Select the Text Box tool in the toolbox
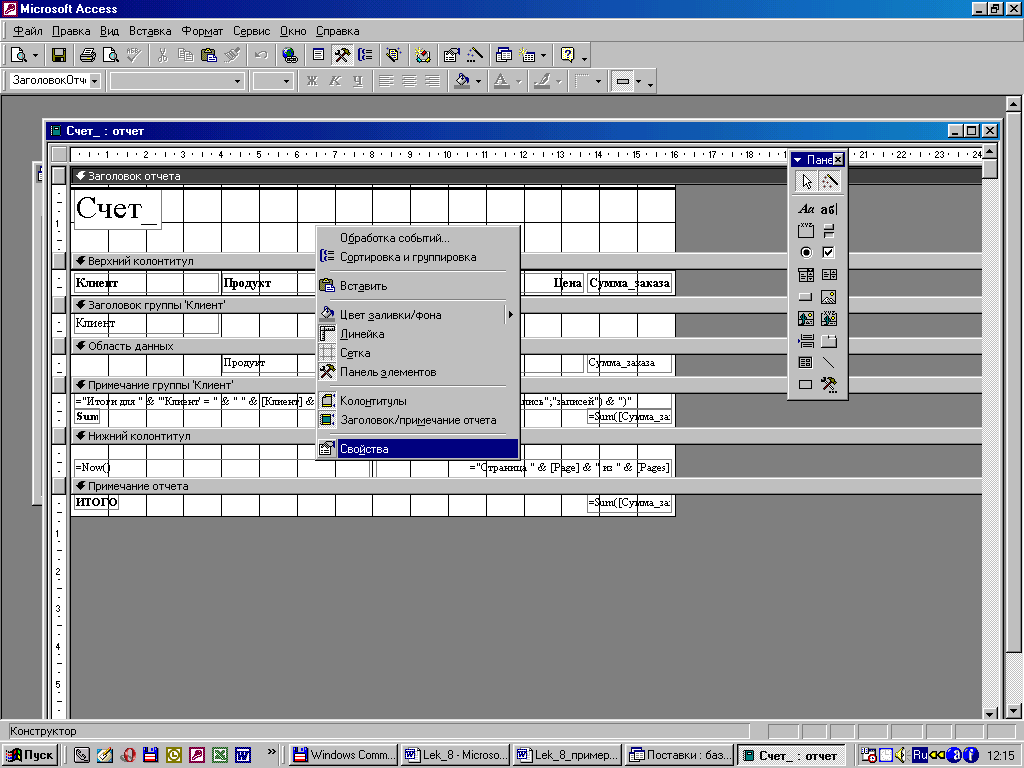Image resolution: width=1024 pixels, height=768 pixels. [828, 209]
